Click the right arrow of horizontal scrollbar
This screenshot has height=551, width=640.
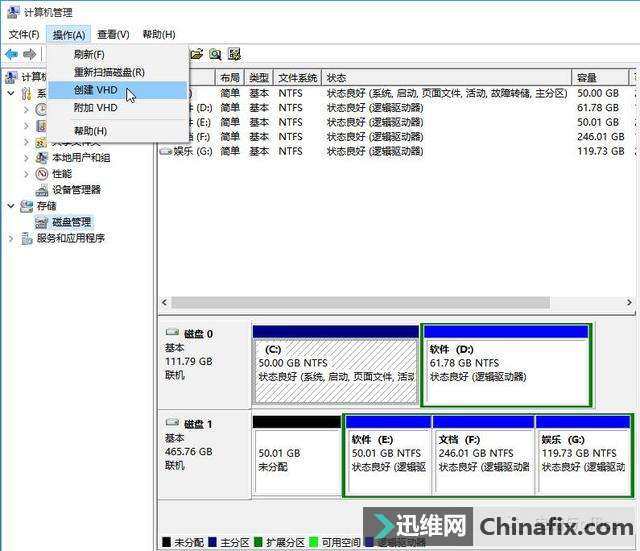(629, 302)
